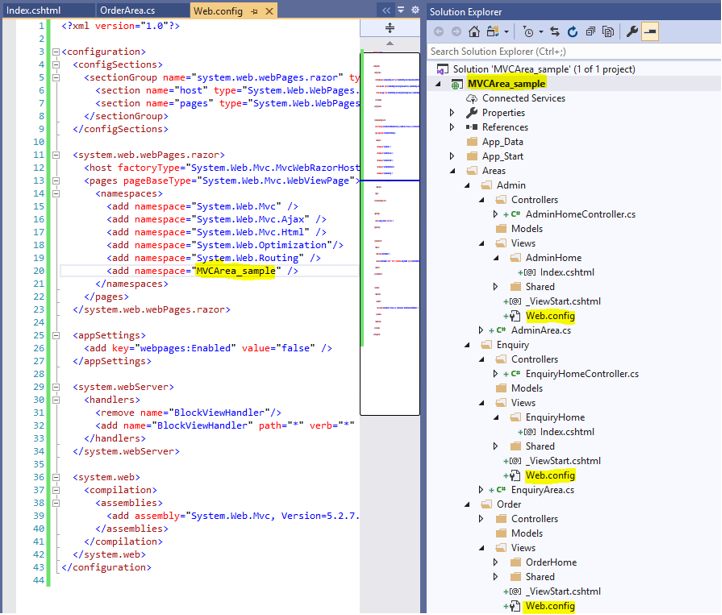The width and height of the screenshot is (722, 615).
Task: Open the active files dropdown arrow
Action: click(401, 10)
